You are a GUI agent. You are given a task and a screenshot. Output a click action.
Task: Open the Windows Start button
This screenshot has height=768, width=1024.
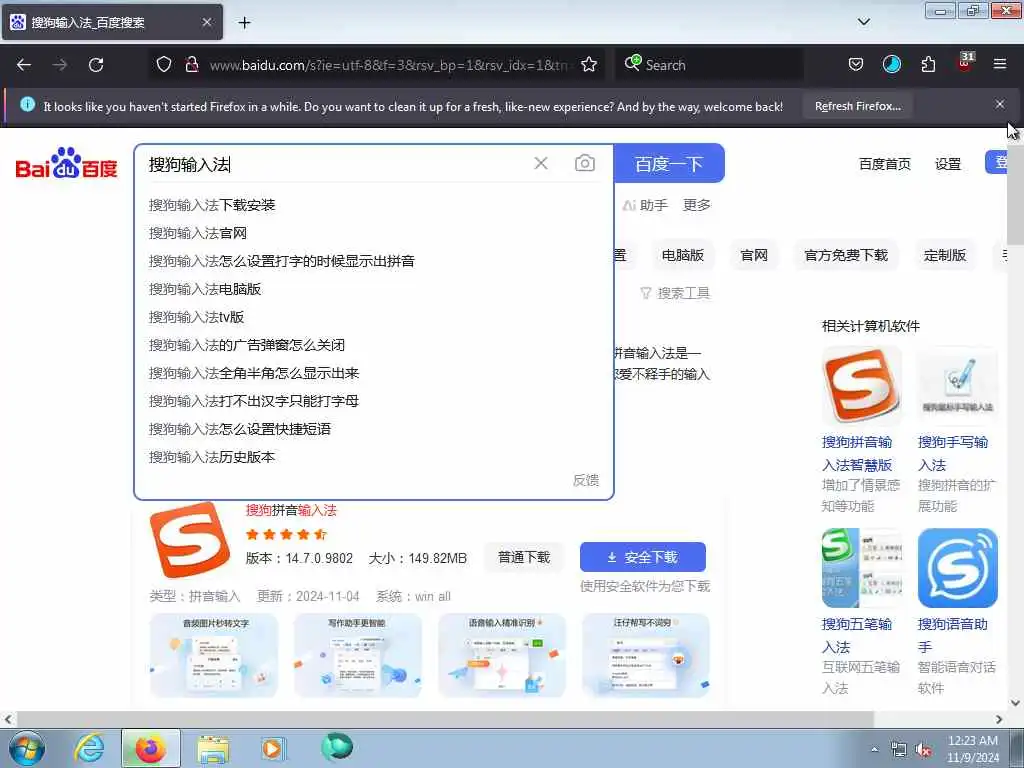coord(27,748)
